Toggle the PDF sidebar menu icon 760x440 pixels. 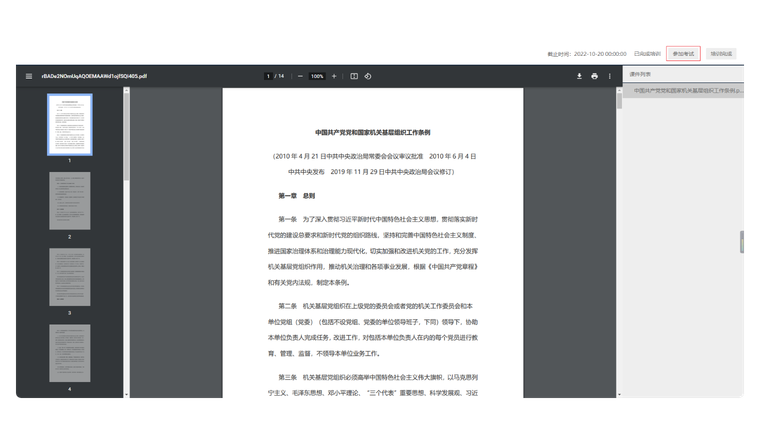tap(29, 76)
